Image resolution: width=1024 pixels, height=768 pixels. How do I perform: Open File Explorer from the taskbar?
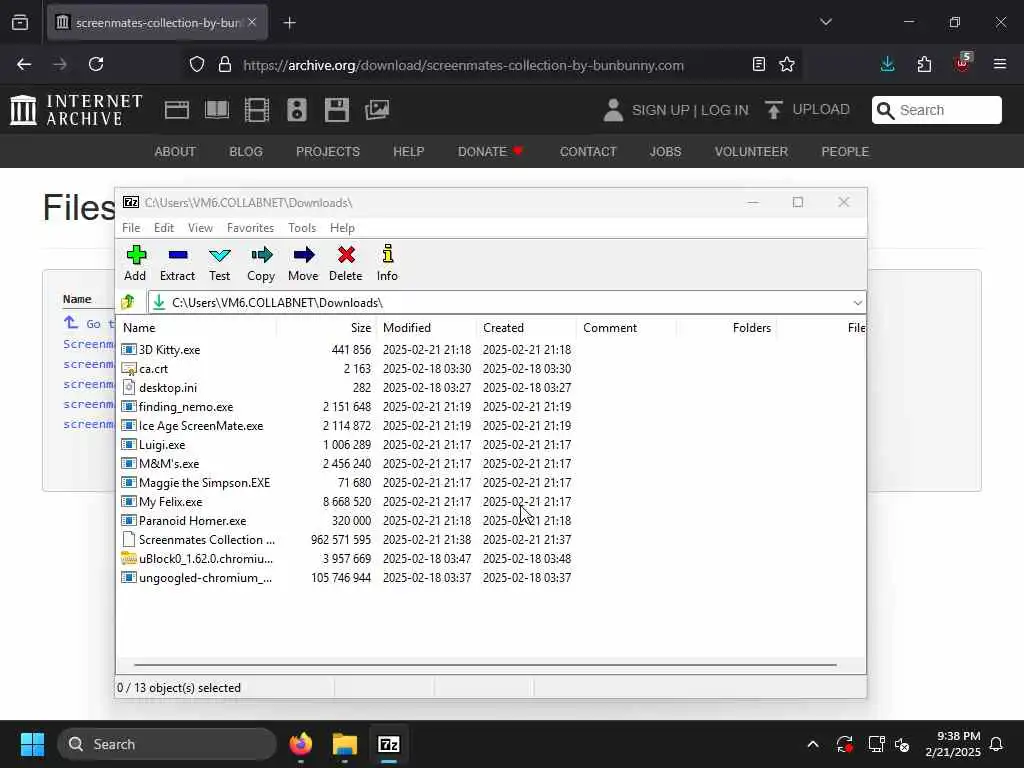[344, 744]
